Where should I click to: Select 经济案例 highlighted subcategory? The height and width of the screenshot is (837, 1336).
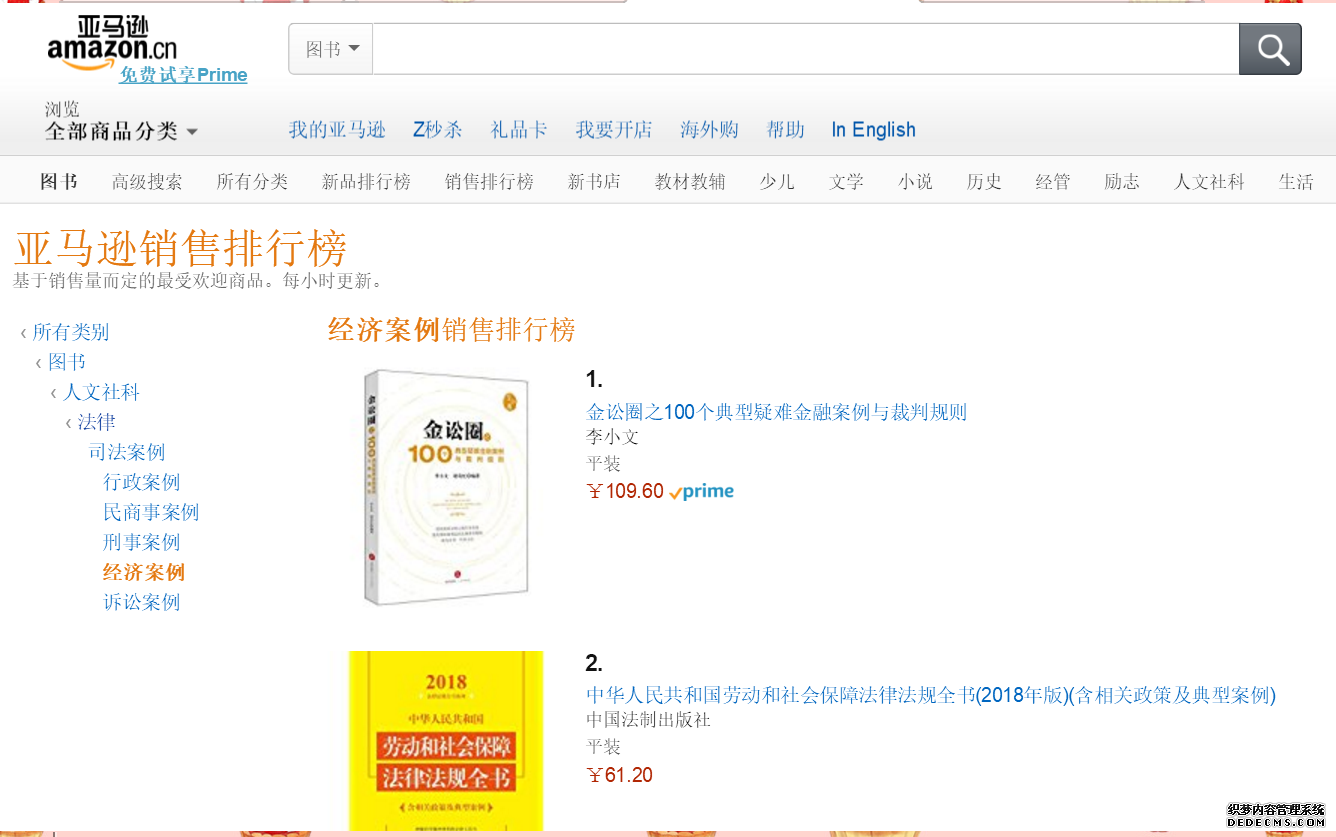[144, 572]
